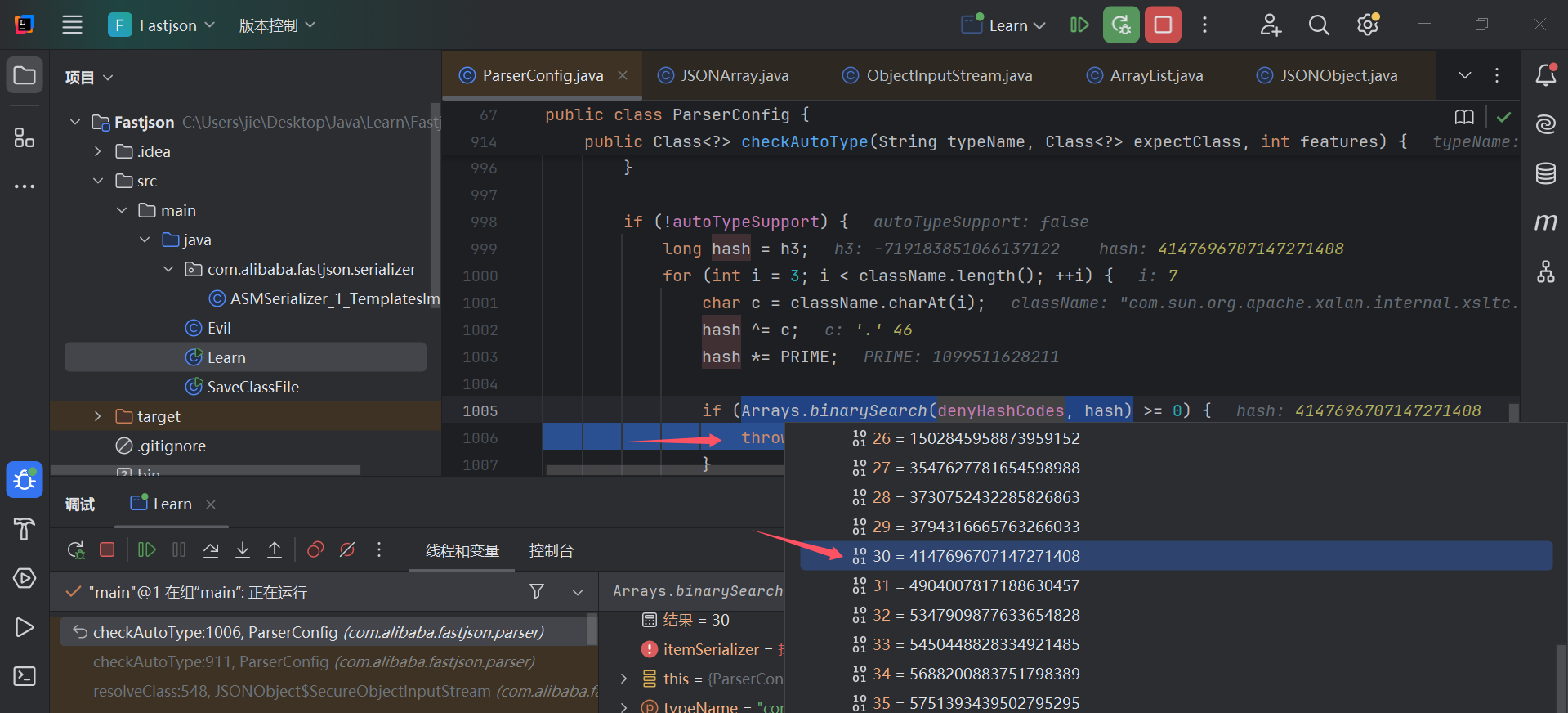
Task: Toggle Reader Mode book icon
Action: coord(1465,117)
